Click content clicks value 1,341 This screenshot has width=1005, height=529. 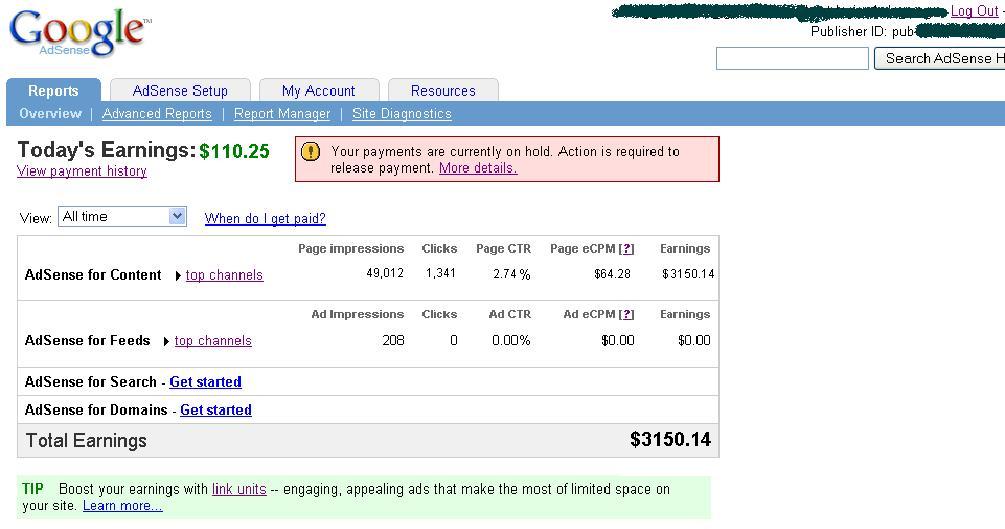click(441, 274)
